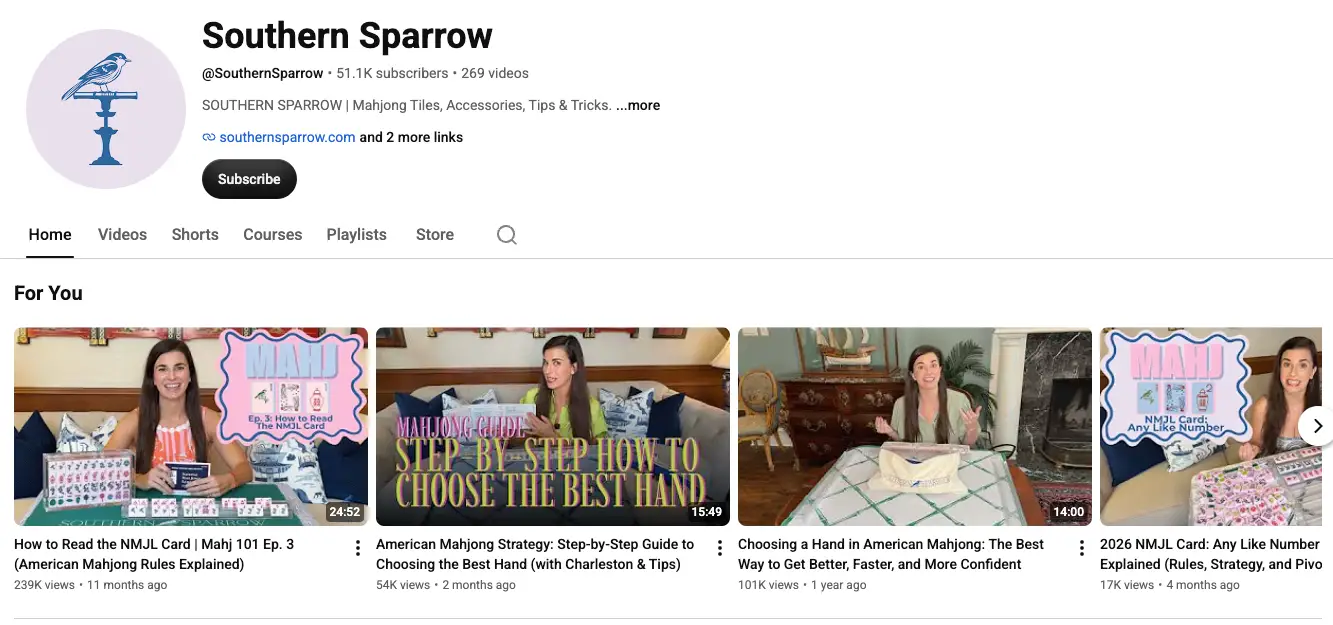Open title How to Read the NMJL Card
The image size is (1333, 625).
[x=154, y=554]
